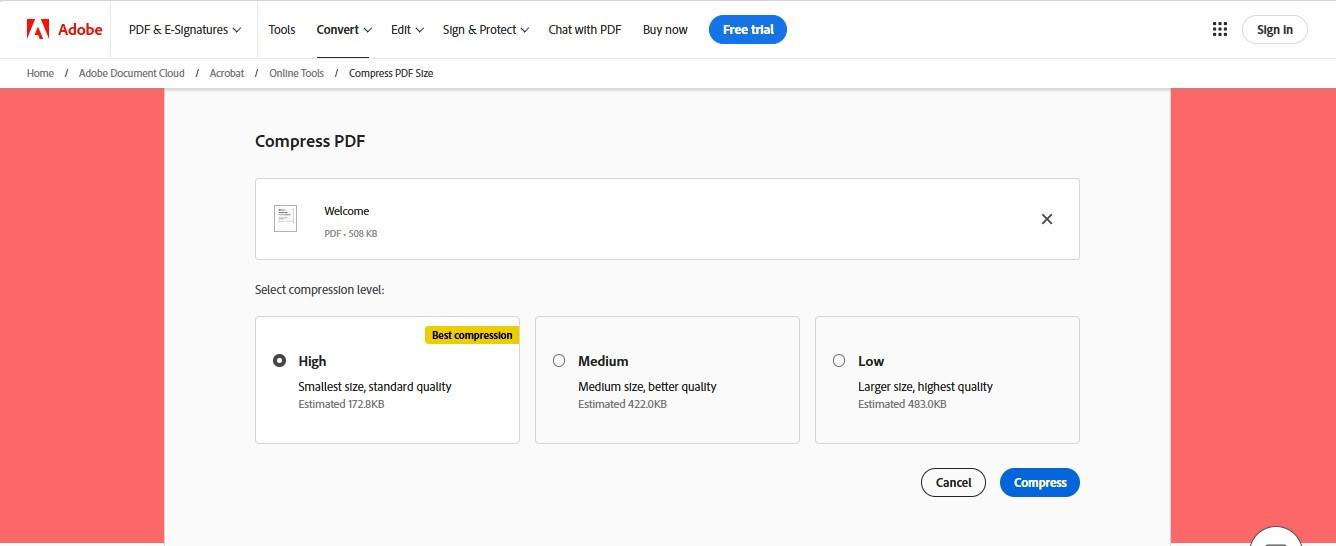The width and height of the screenshot is (1336, 546).
Task: Click Buy now in navigation
Action: coord(665,29)
